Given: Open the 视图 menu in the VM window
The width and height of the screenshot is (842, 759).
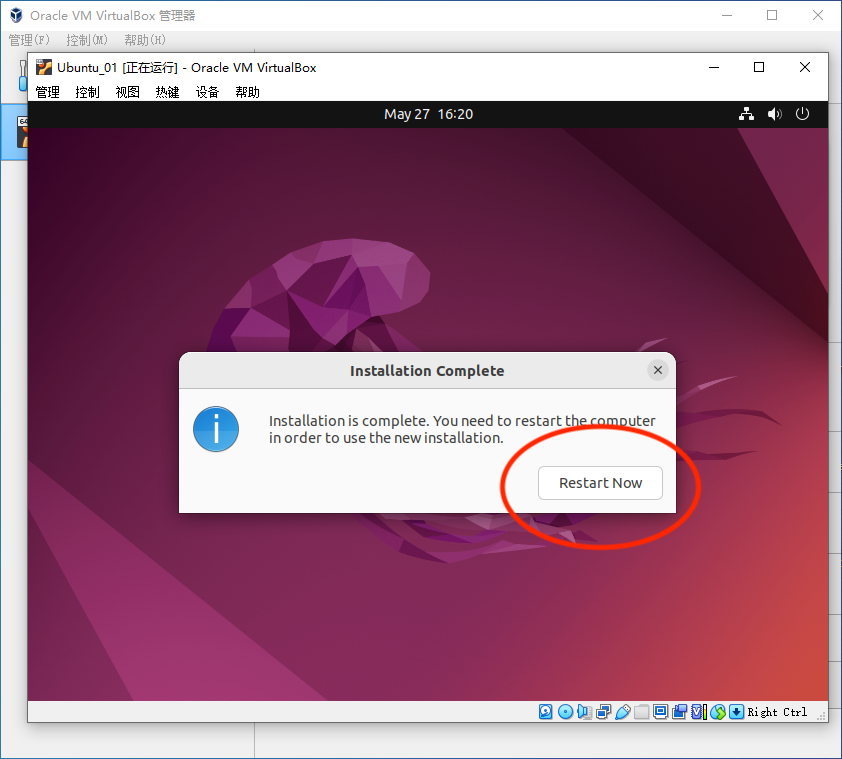Looking at the screenshot, I should pos(127,92).
